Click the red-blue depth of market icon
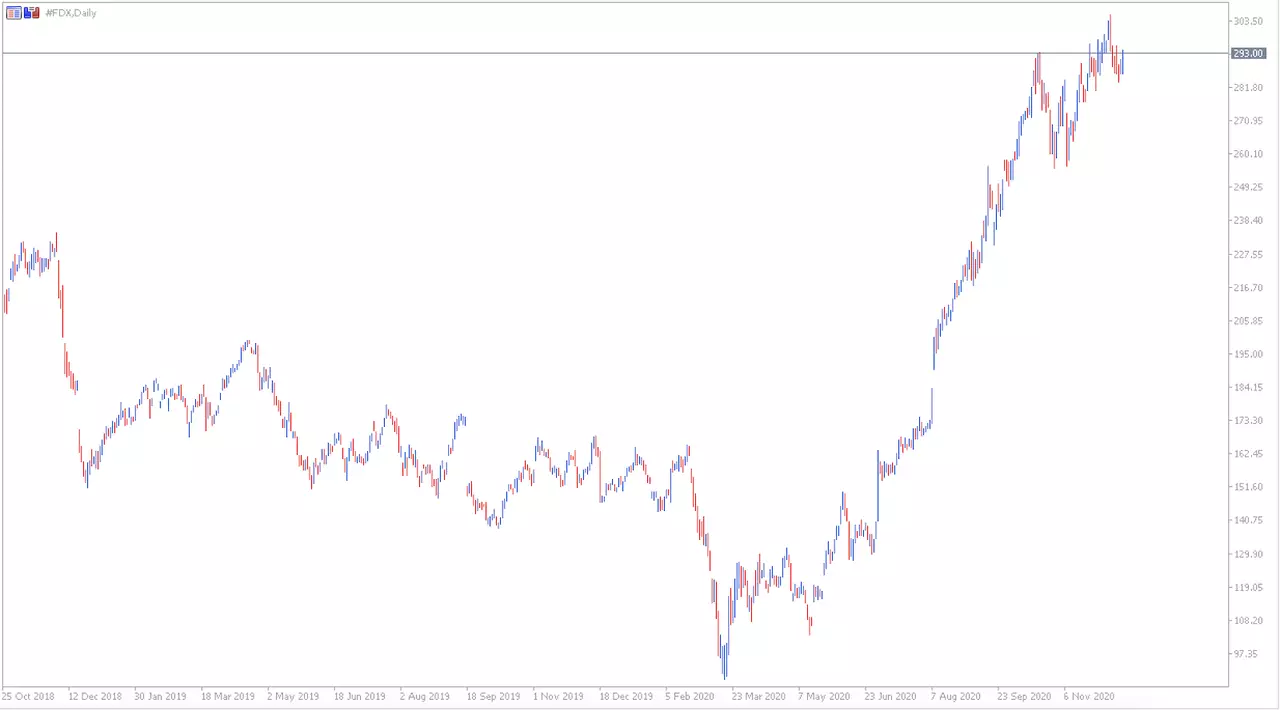This screenshot has height=710, width=1280. coord(32,13)
